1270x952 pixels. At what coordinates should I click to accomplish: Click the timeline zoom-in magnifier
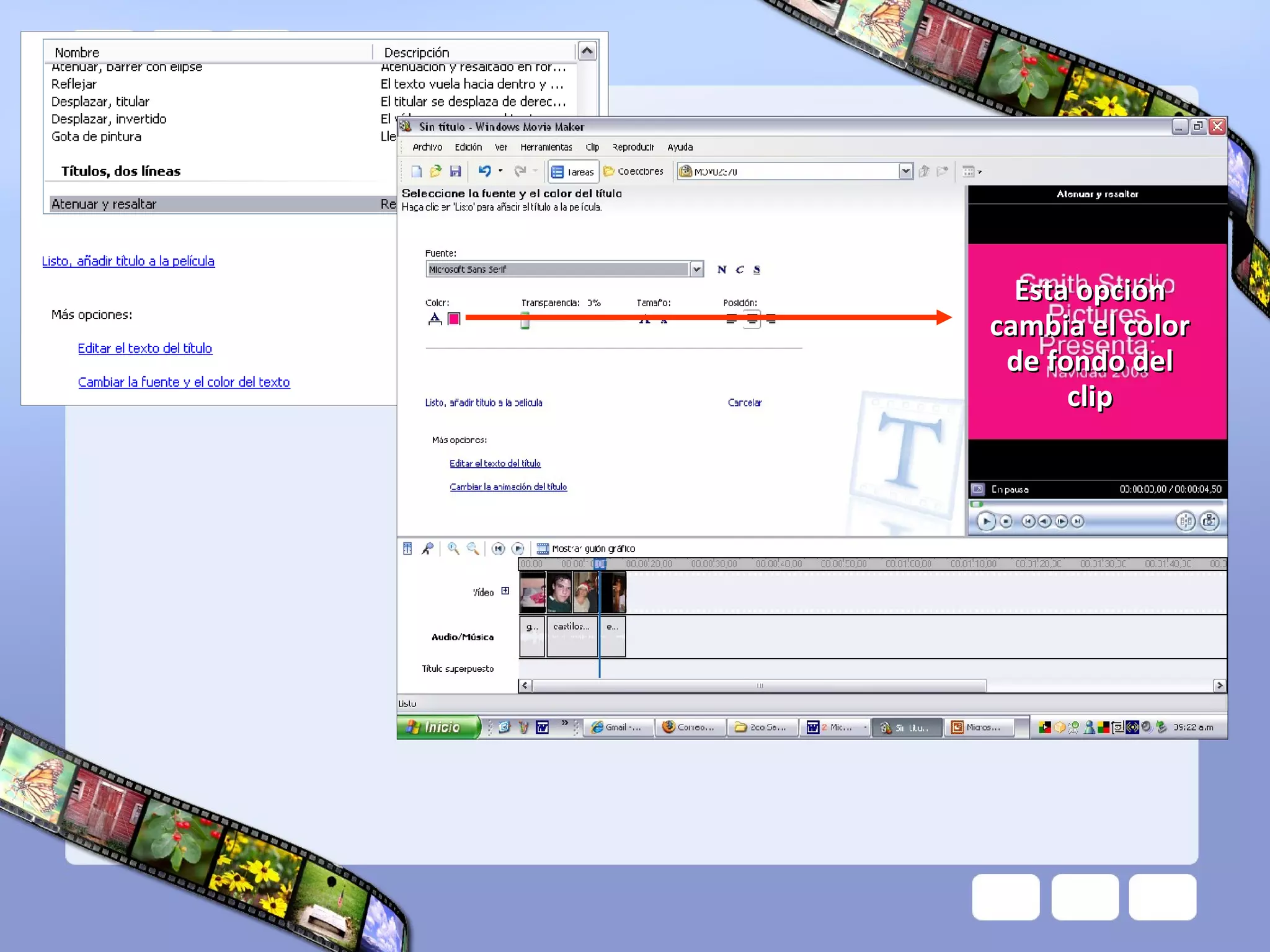point(453,549)
